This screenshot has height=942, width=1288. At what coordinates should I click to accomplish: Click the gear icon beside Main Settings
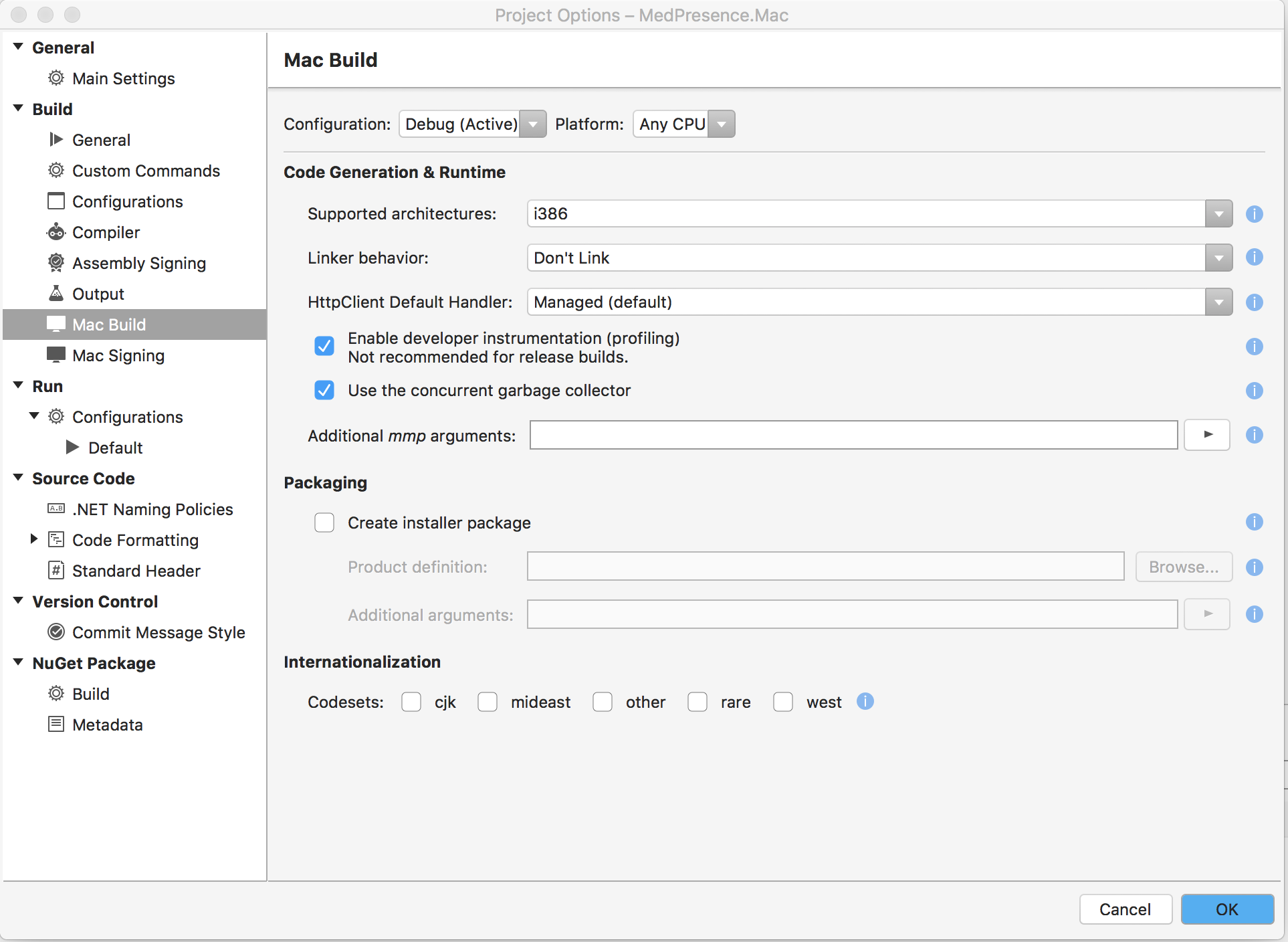56,78
